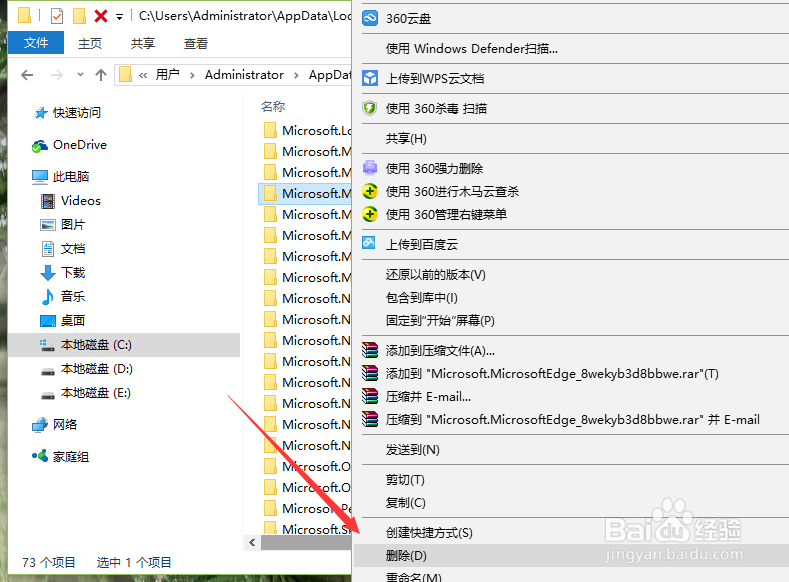Click the 名称 column header
Screen dimensions: 789x582
[x=273, y=107]
